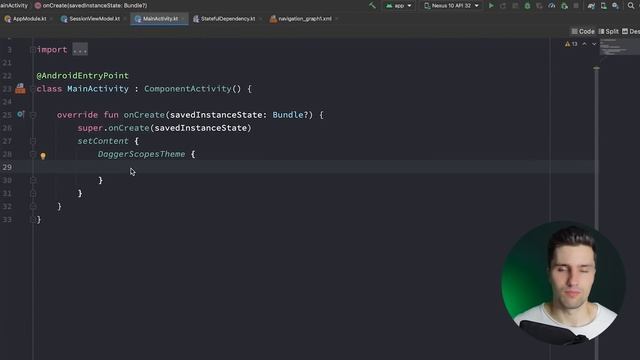This screenshot has height=360, width=640.
Task: Click the MainActivity class name
Action: (98, 89)
